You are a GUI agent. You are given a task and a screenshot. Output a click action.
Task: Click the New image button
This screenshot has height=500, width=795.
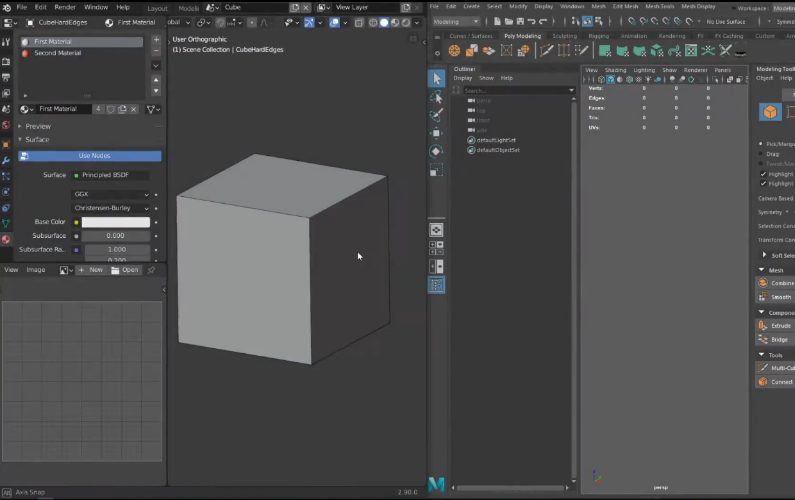[x=91, y=270]
